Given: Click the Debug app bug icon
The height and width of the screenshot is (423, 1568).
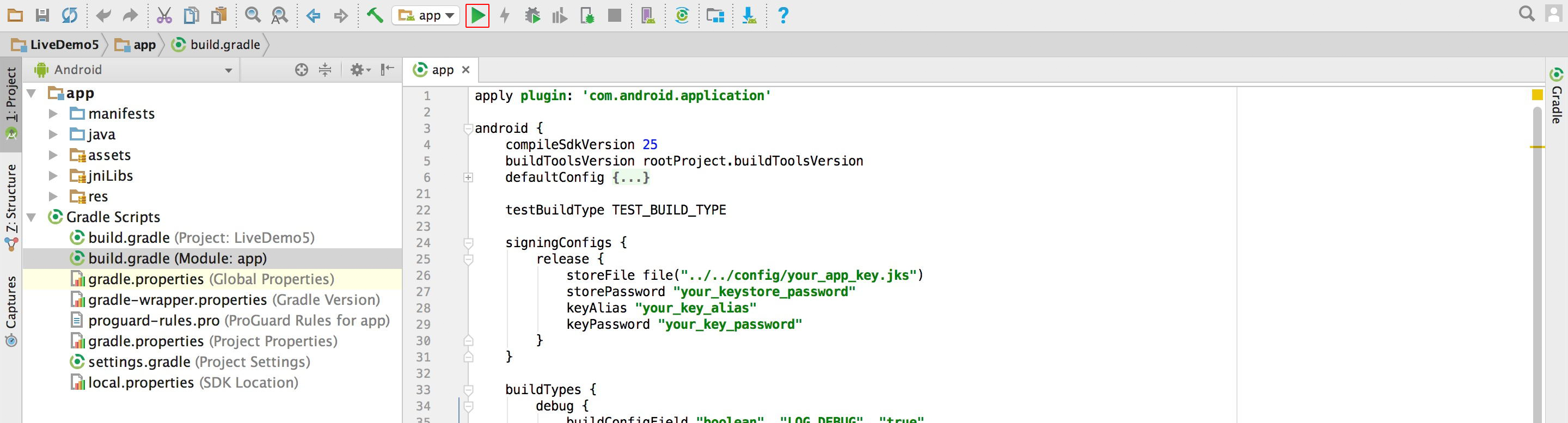Looking at the screenshot, I should [x=532, y=16].
